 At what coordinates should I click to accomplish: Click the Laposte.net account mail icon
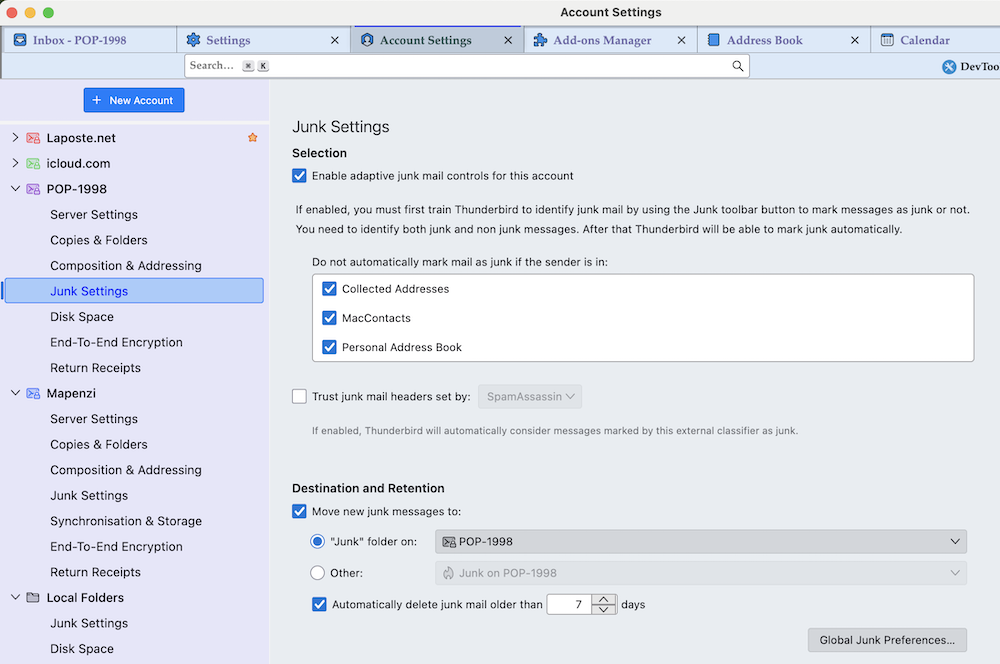(x=33, y=138)
